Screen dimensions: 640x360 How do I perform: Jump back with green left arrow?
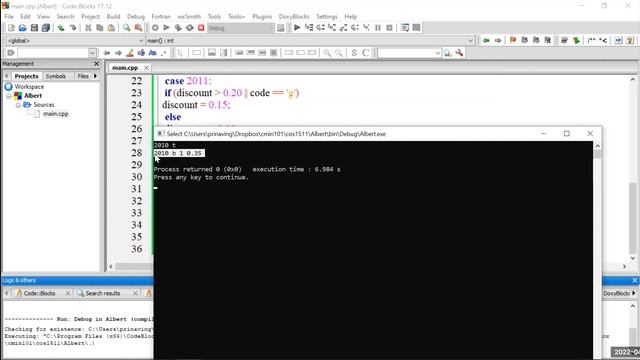tap(486, 40)
